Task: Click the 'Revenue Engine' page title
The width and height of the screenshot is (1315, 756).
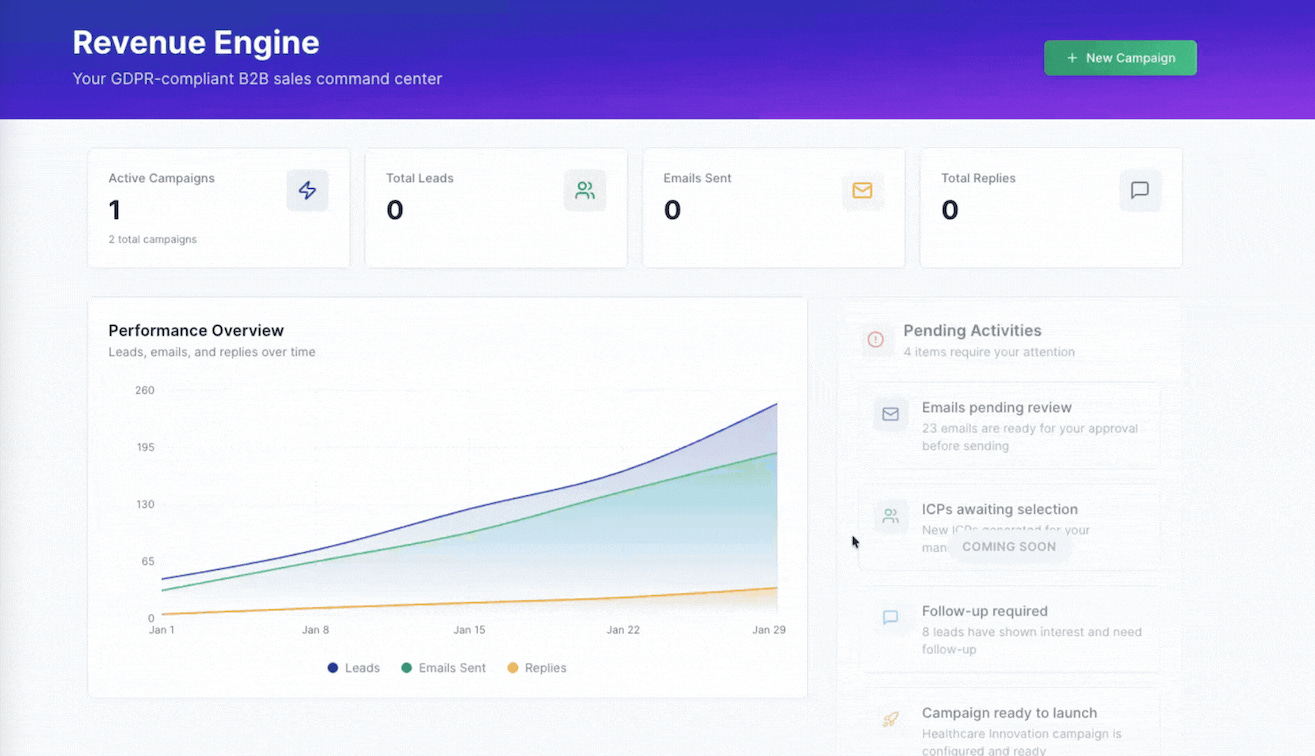Action: (196, 43)
